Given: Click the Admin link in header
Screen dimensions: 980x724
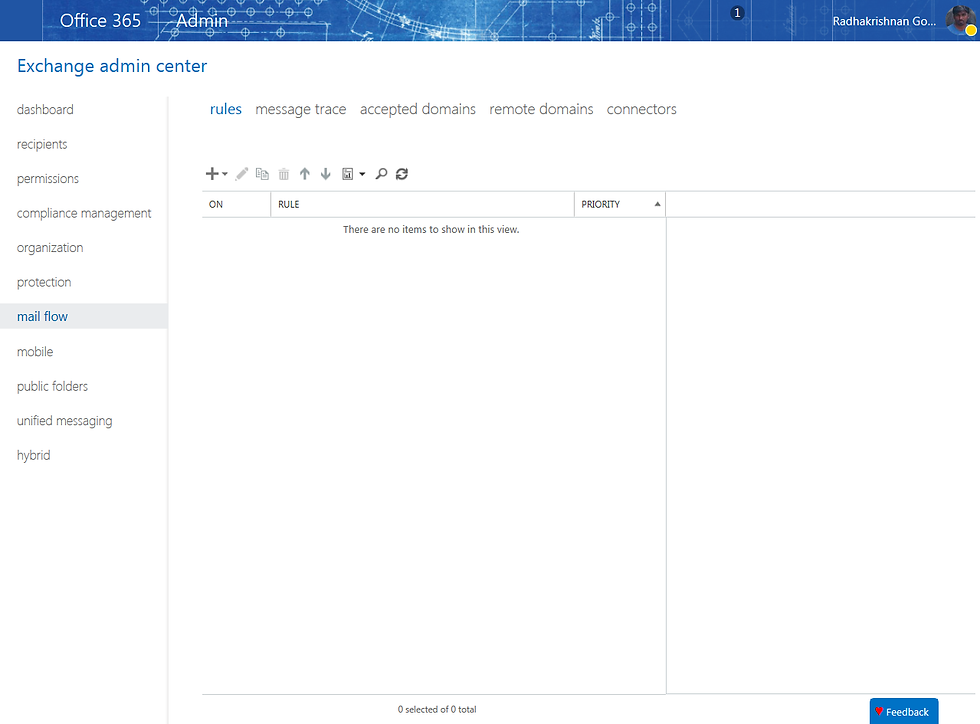Looking at the screenshot, I should [x=202, y=21].
